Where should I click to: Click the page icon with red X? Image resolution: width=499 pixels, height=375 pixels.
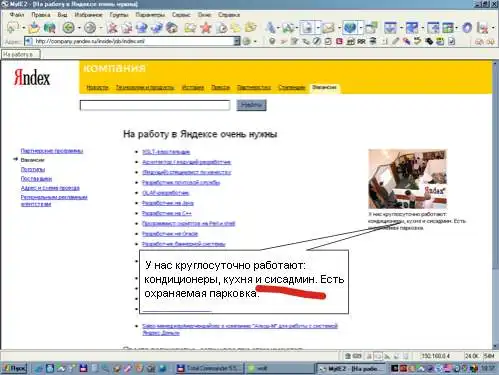tap(127, 28)
